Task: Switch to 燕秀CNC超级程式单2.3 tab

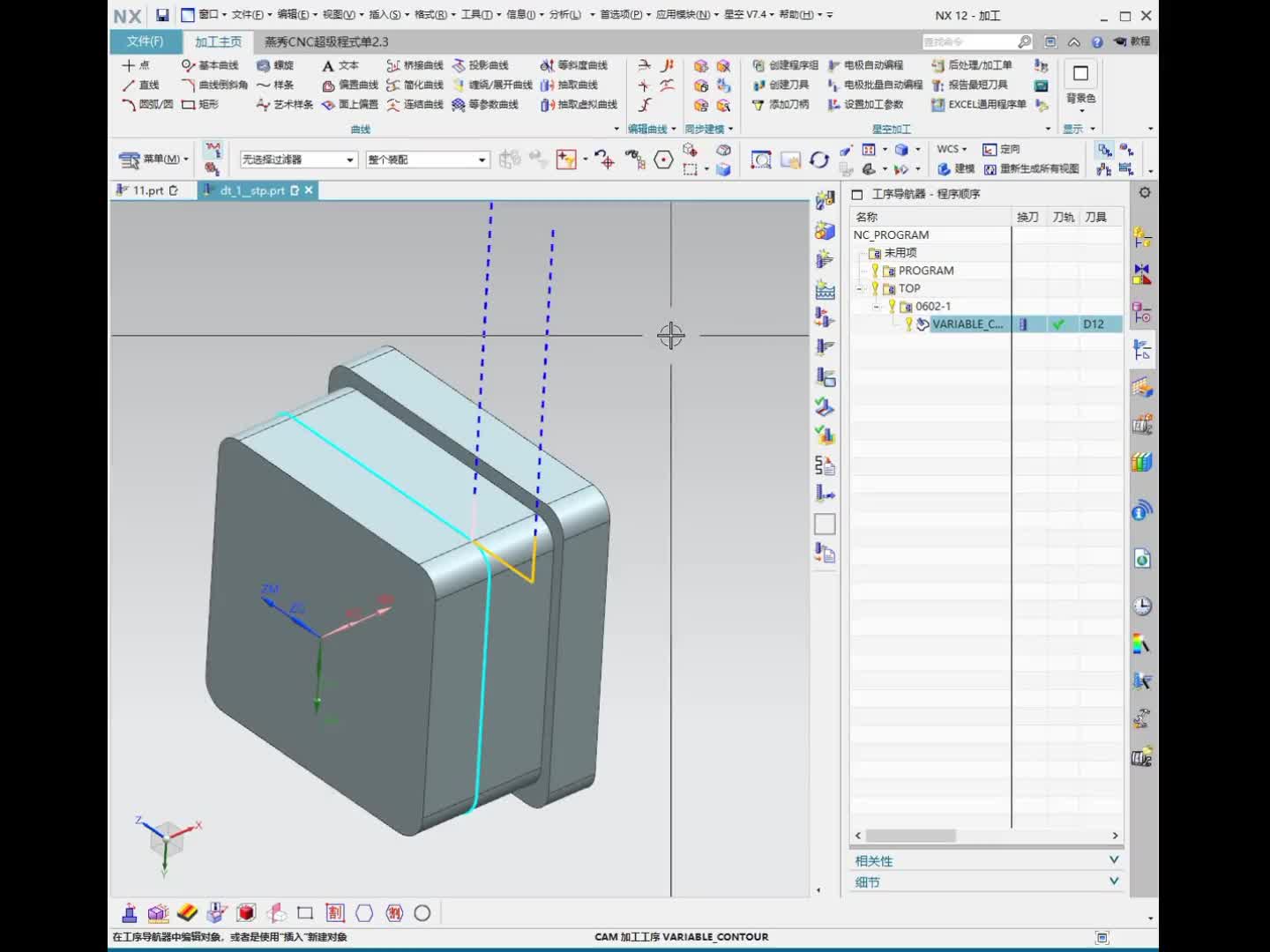Action: [326, 41]
